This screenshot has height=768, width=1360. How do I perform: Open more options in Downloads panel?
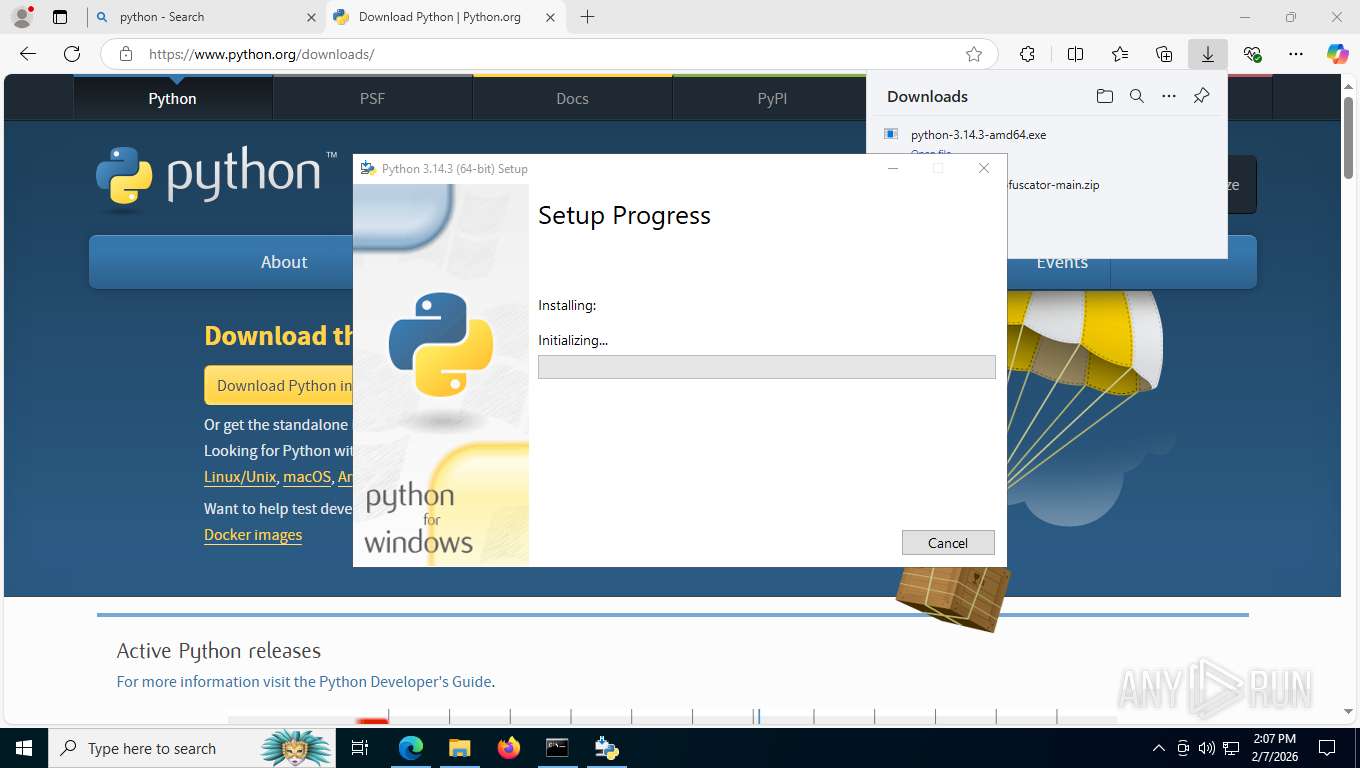click(x=1169, y=96)
